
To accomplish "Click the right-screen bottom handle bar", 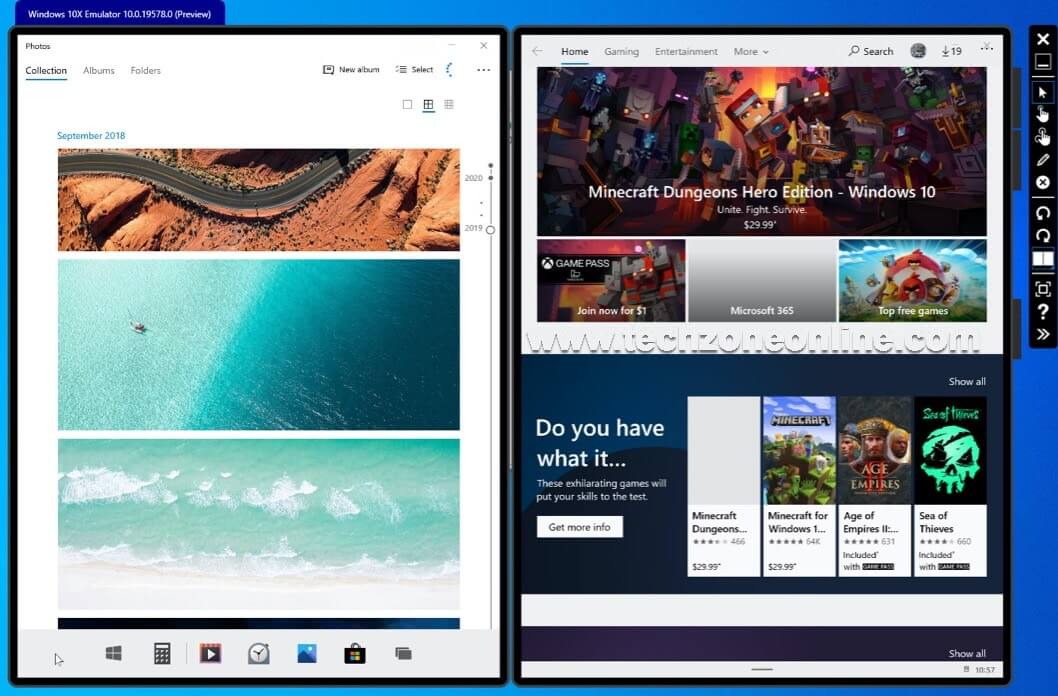I will pos(762,670).
